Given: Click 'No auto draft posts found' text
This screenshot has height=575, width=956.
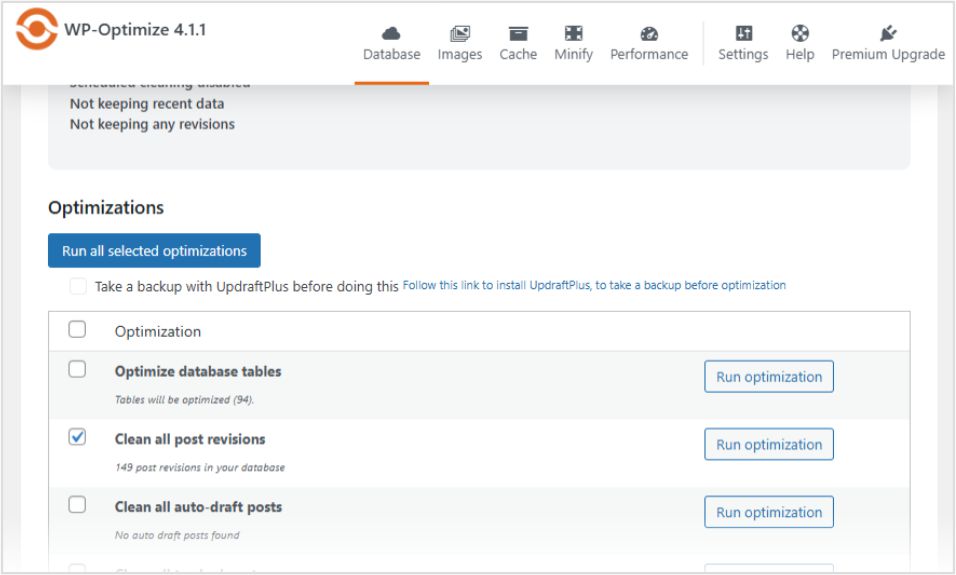Looking at the screenshot, I should [x=177, y=535].
